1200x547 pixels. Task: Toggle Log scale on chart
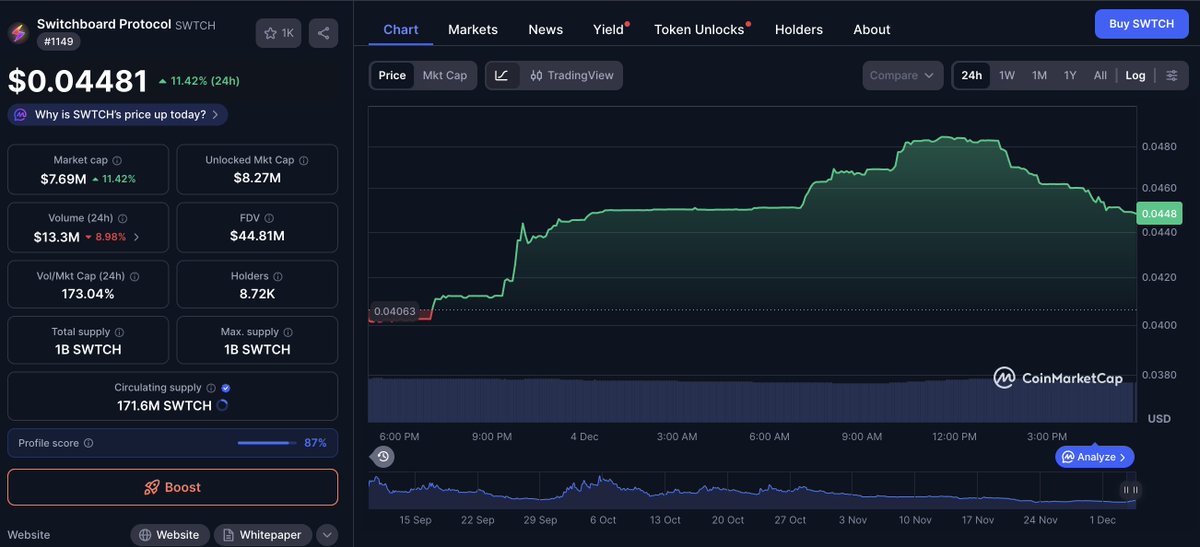pyautogui.click(x=1135, y=75)
